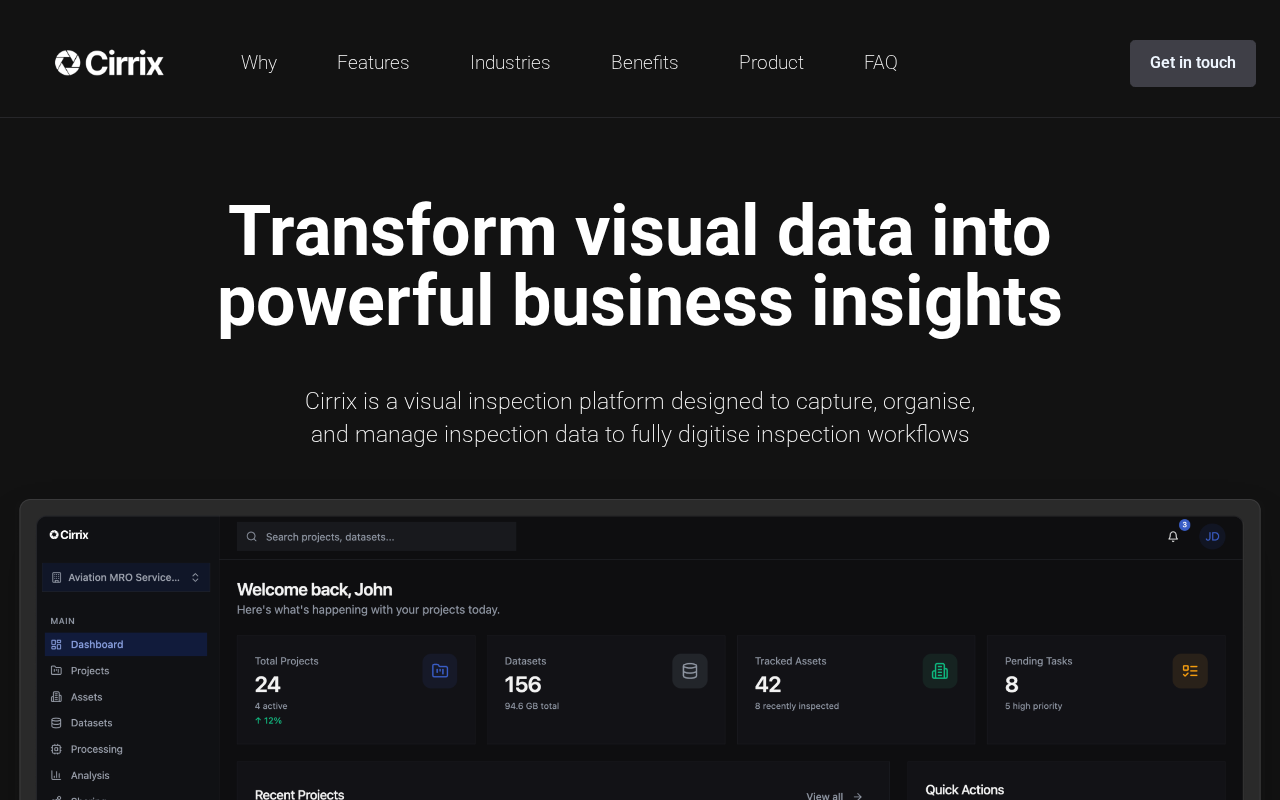Click the "Pending Tasks" card label
The height and width of the screenshot is (800, 1280).
[x=1039, y=661]
